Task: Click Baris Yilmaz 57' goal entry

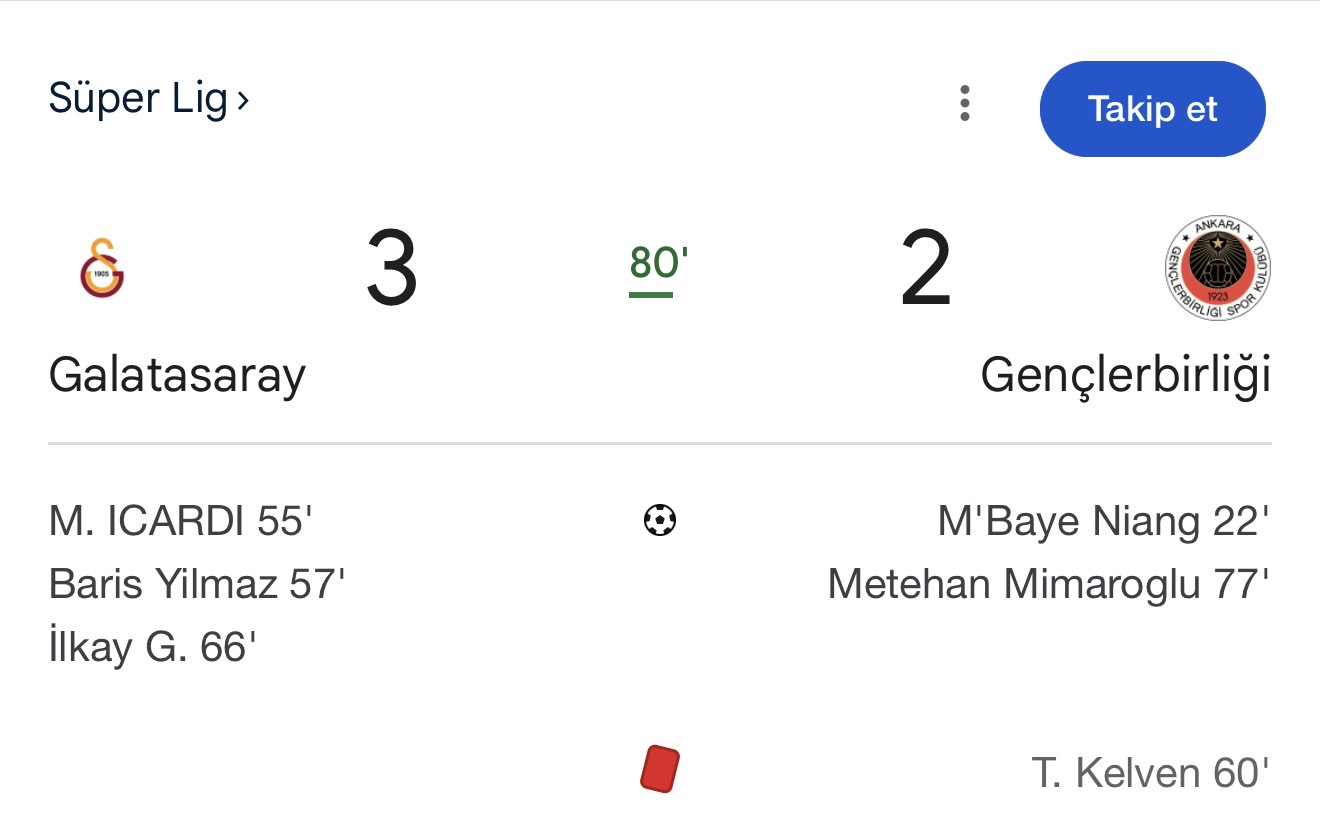Action: pyautogui.click(x=197, y=584)
